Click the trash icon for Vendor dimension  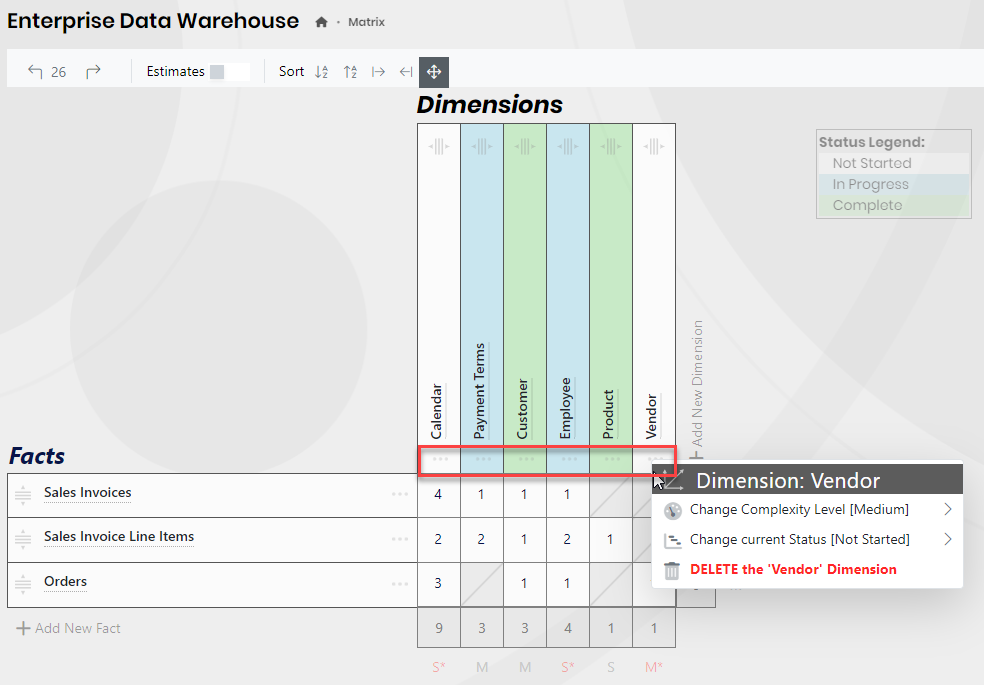pos(672,570)
